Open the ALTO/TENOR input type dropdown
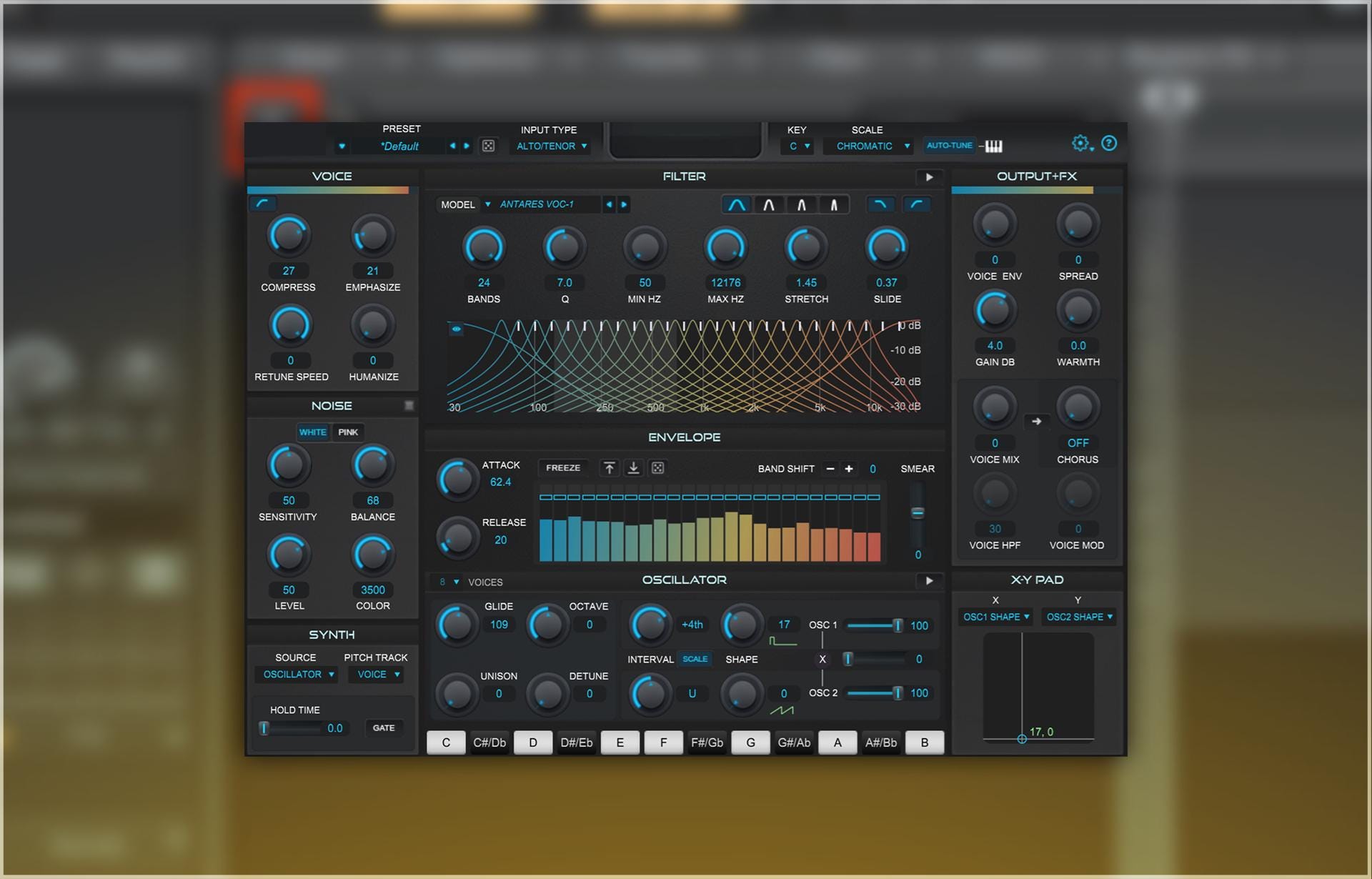This screenshot has width=1372, height=879. pos(552,146)
